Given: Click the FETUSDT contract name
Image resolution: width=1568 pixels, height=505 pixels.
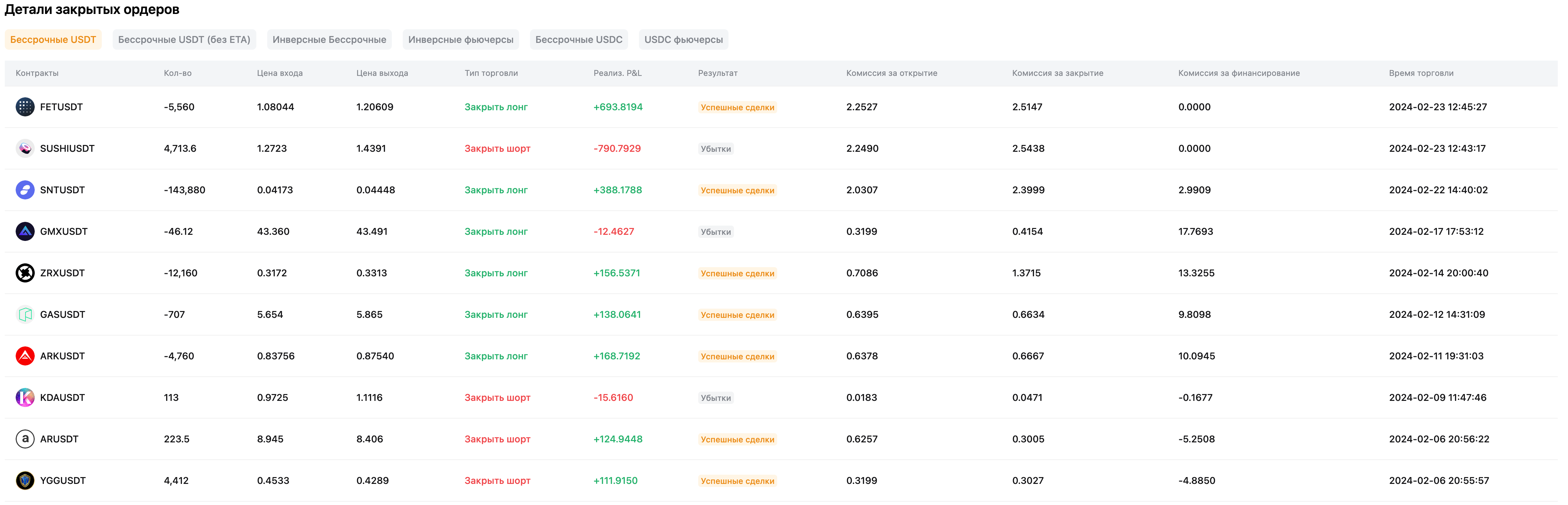Looking at the screenshot, I should point(62,107).
